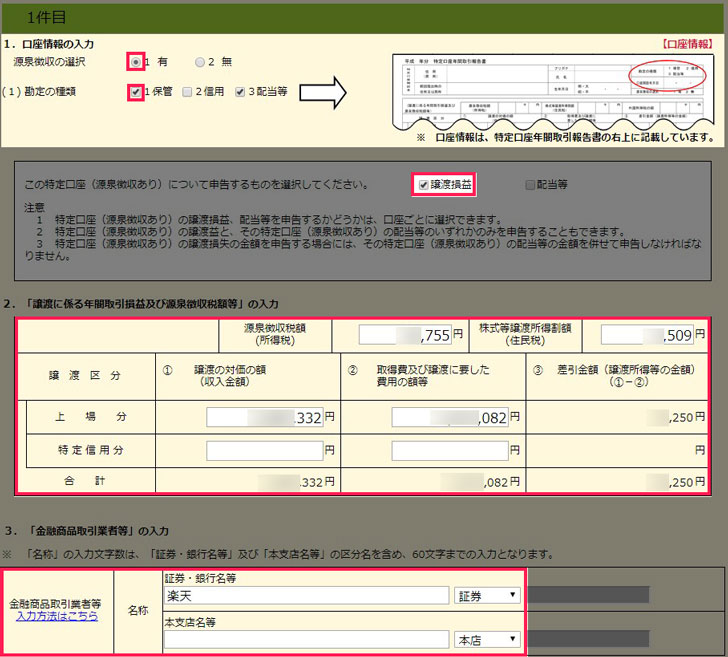Click 上場分 transfer income amount field

pyautogui.click(x=264, y=415)
